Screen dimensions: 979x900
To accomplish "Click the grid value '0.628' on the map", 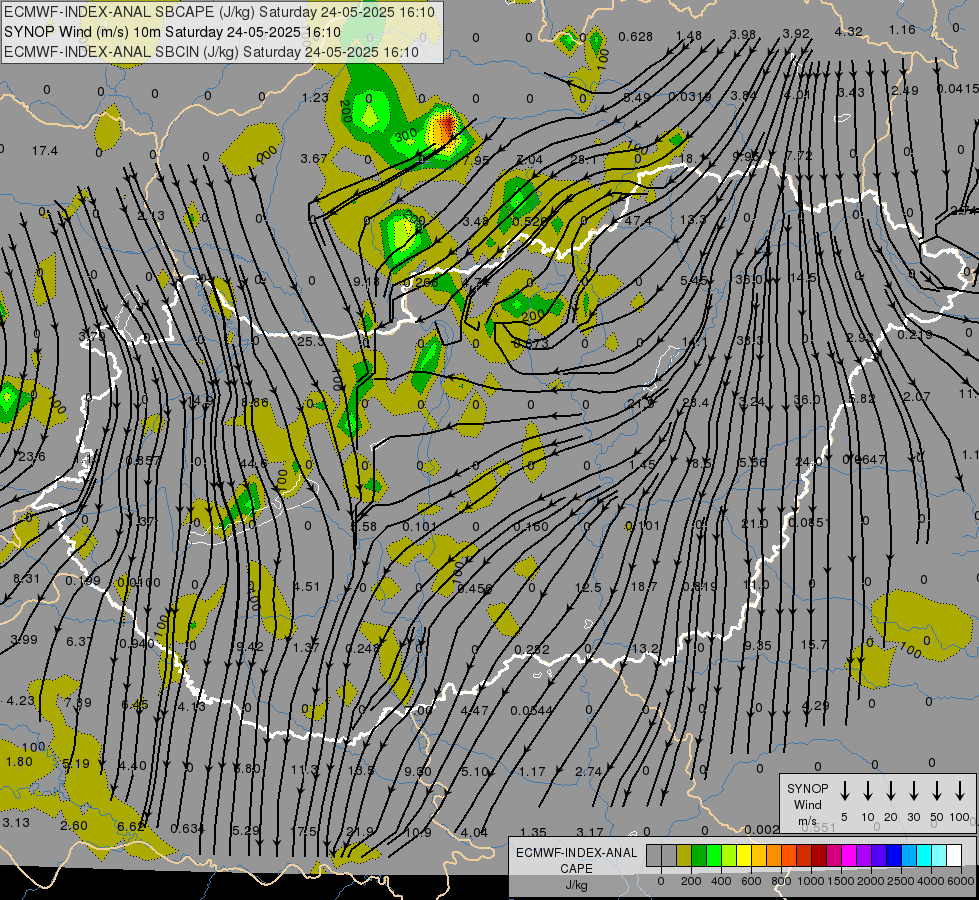I will click(636, 37).
